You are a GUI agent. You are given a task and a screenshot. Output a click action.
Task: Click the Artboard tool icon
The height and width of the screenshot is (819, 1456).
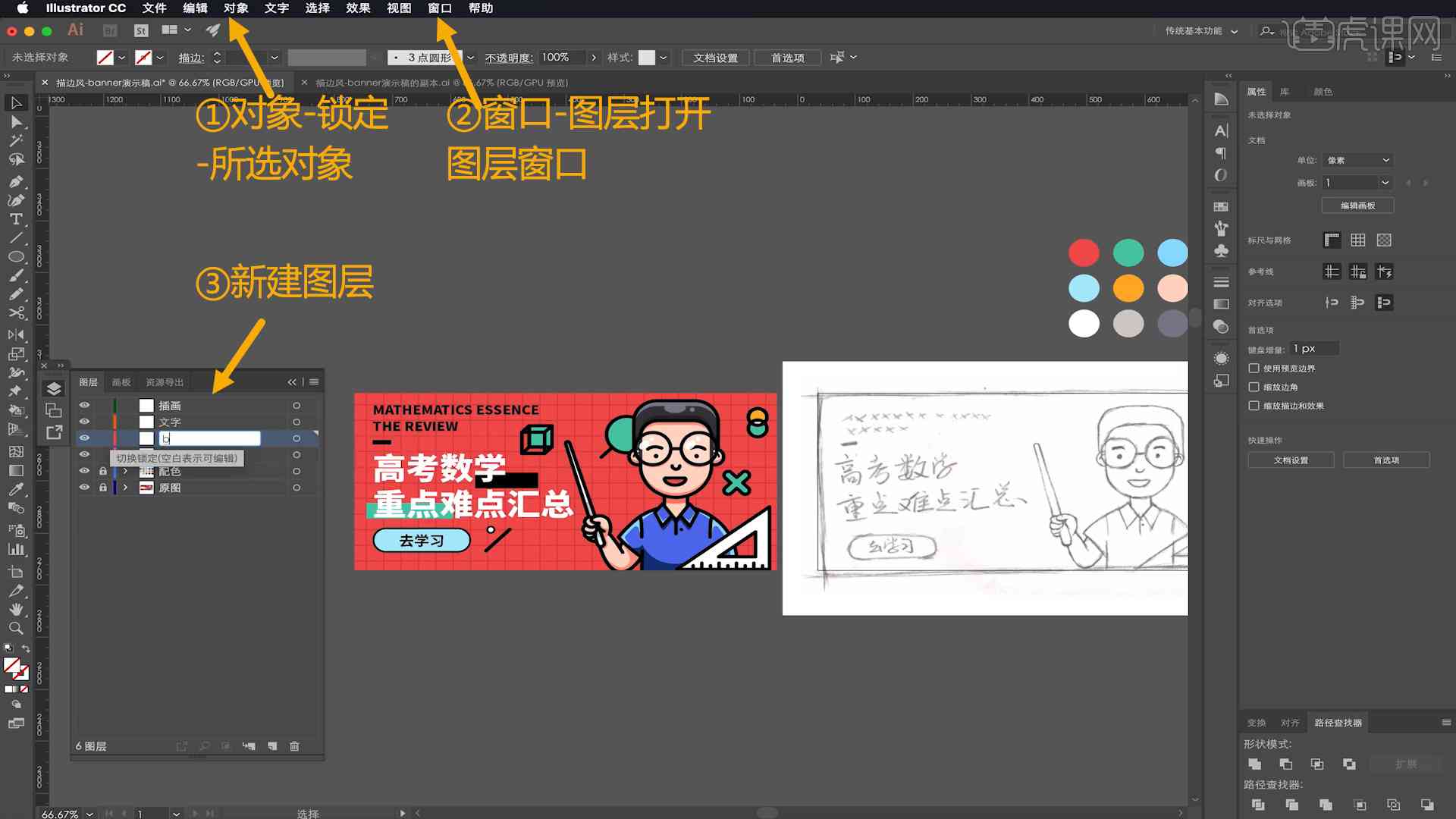[x=15, y=568]
